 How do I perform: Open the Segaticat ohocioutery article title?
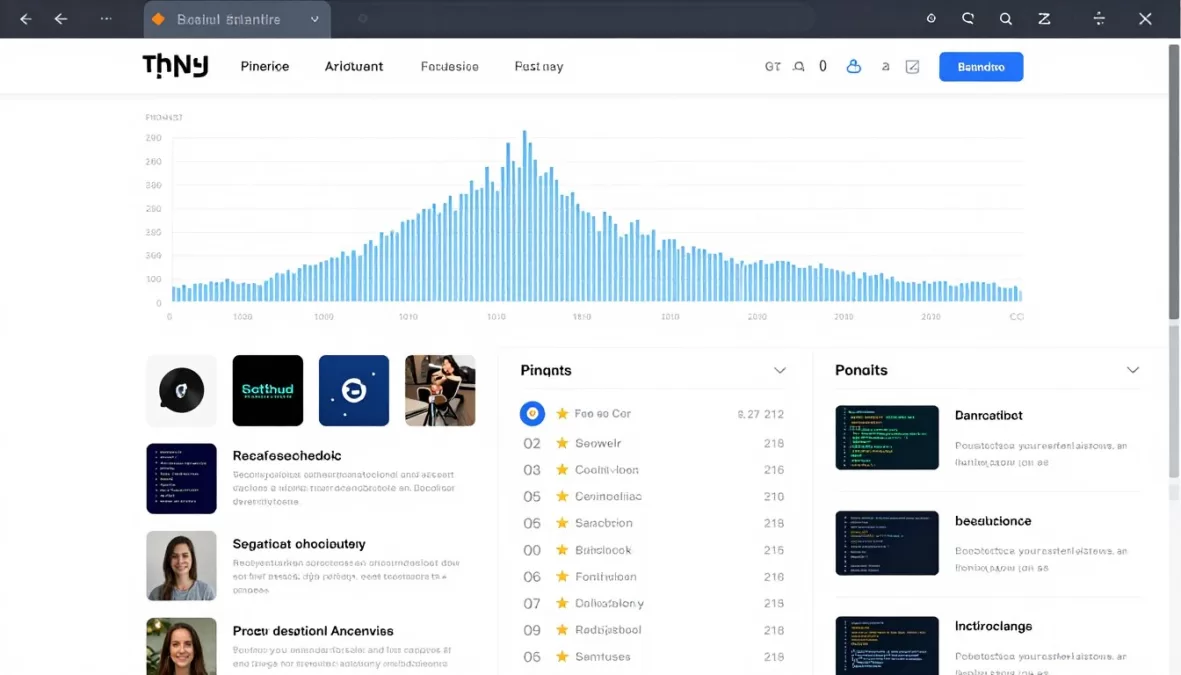click(298, 544)
